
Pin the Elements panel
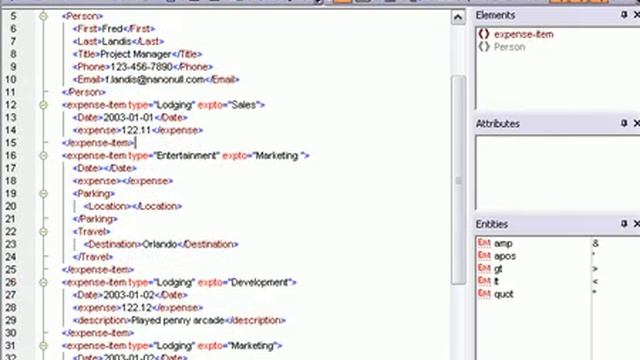(624, 15)
